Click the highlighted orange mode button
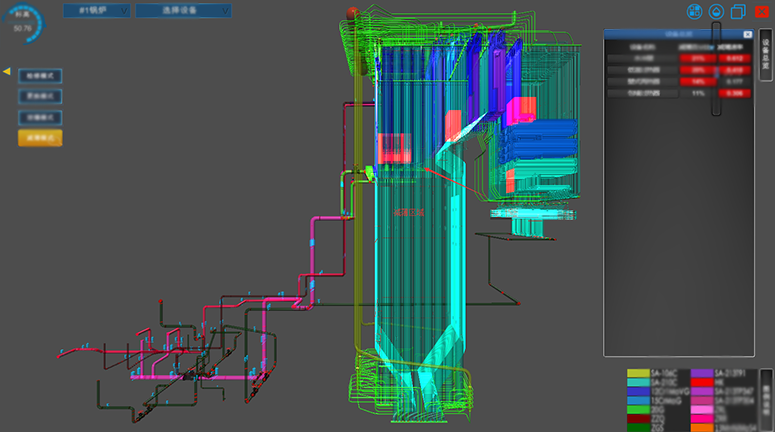The width and height of the screenshot is (775, 432). click(40, 138)
